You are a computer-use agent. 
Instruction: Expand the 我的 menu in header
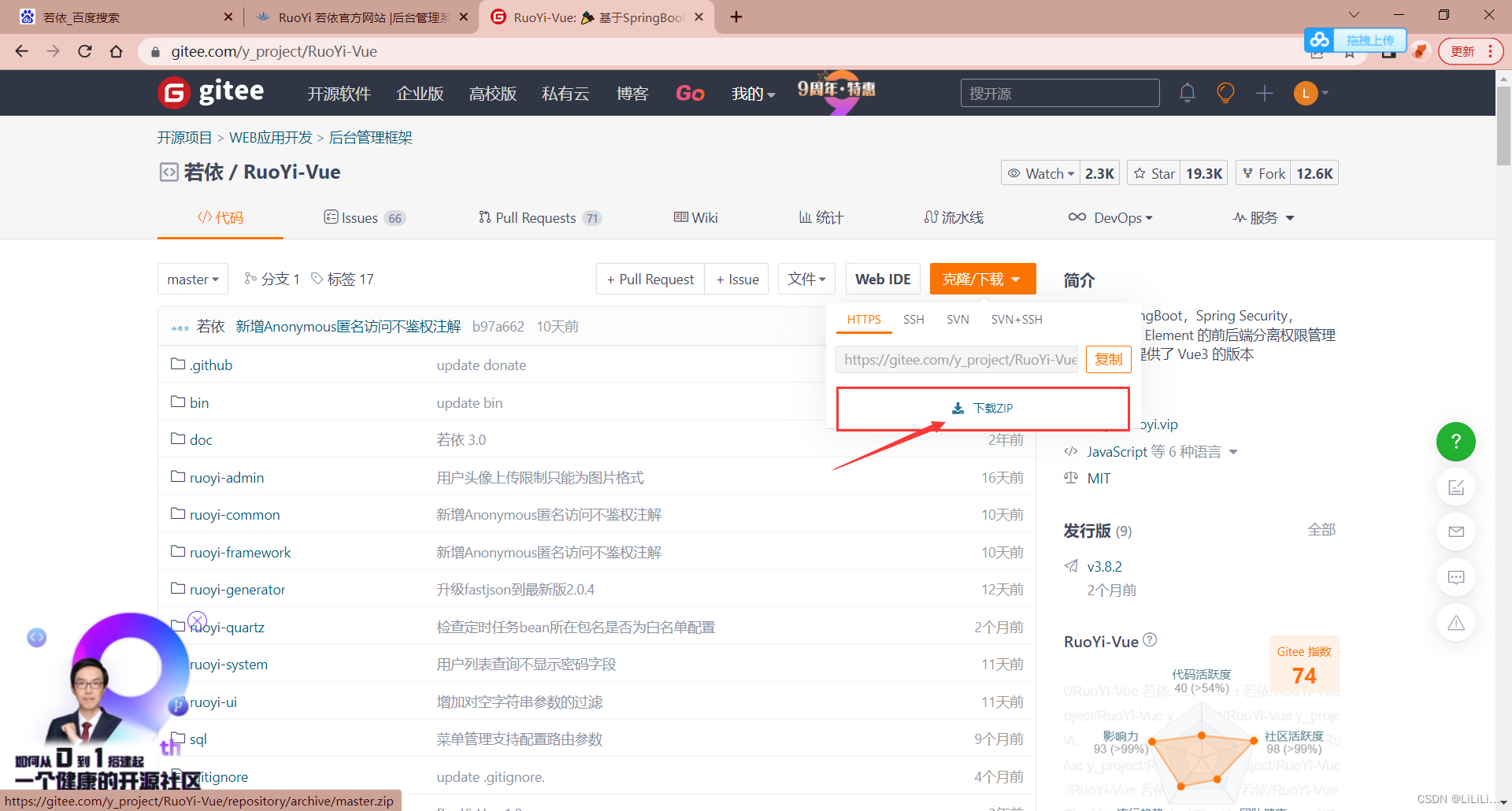(x=753, y=94)
